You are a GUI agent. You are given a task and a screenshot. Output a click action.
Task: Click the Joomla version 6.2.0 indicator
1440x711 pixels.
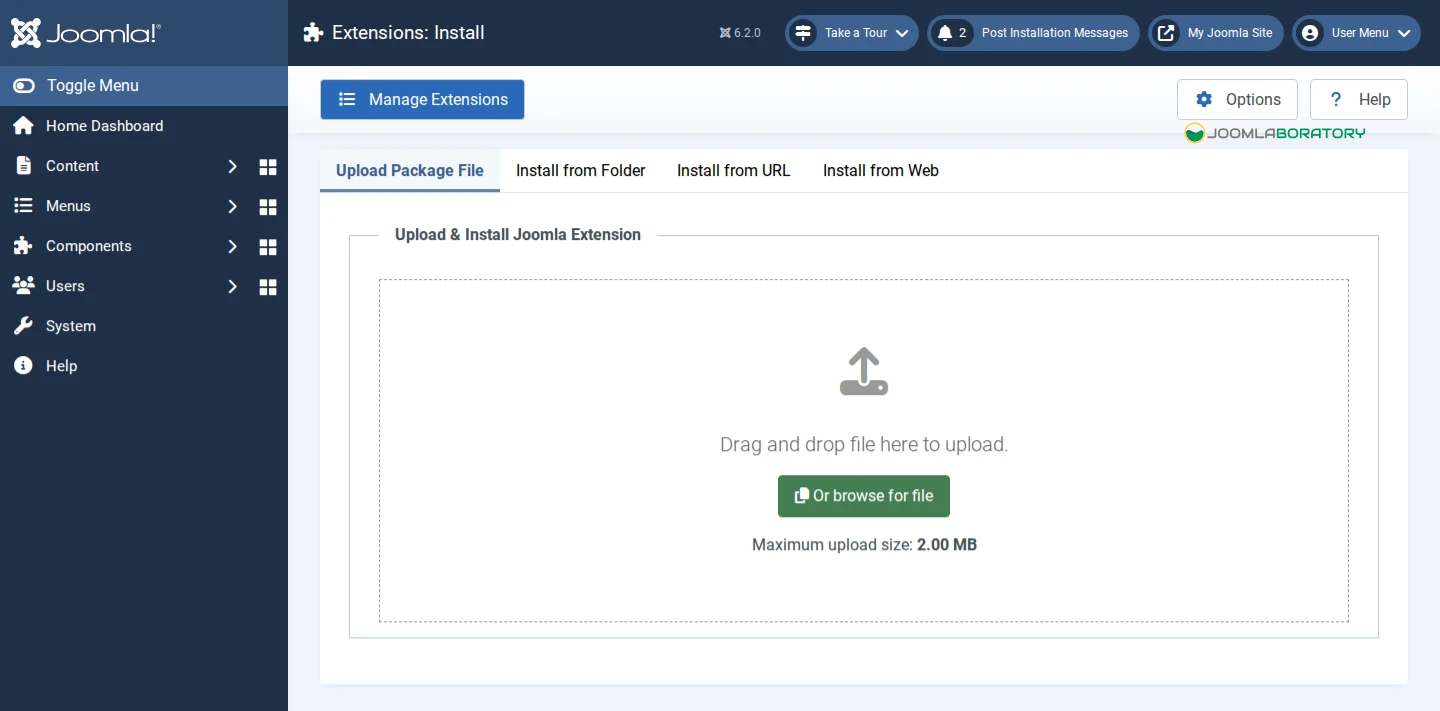740,33
